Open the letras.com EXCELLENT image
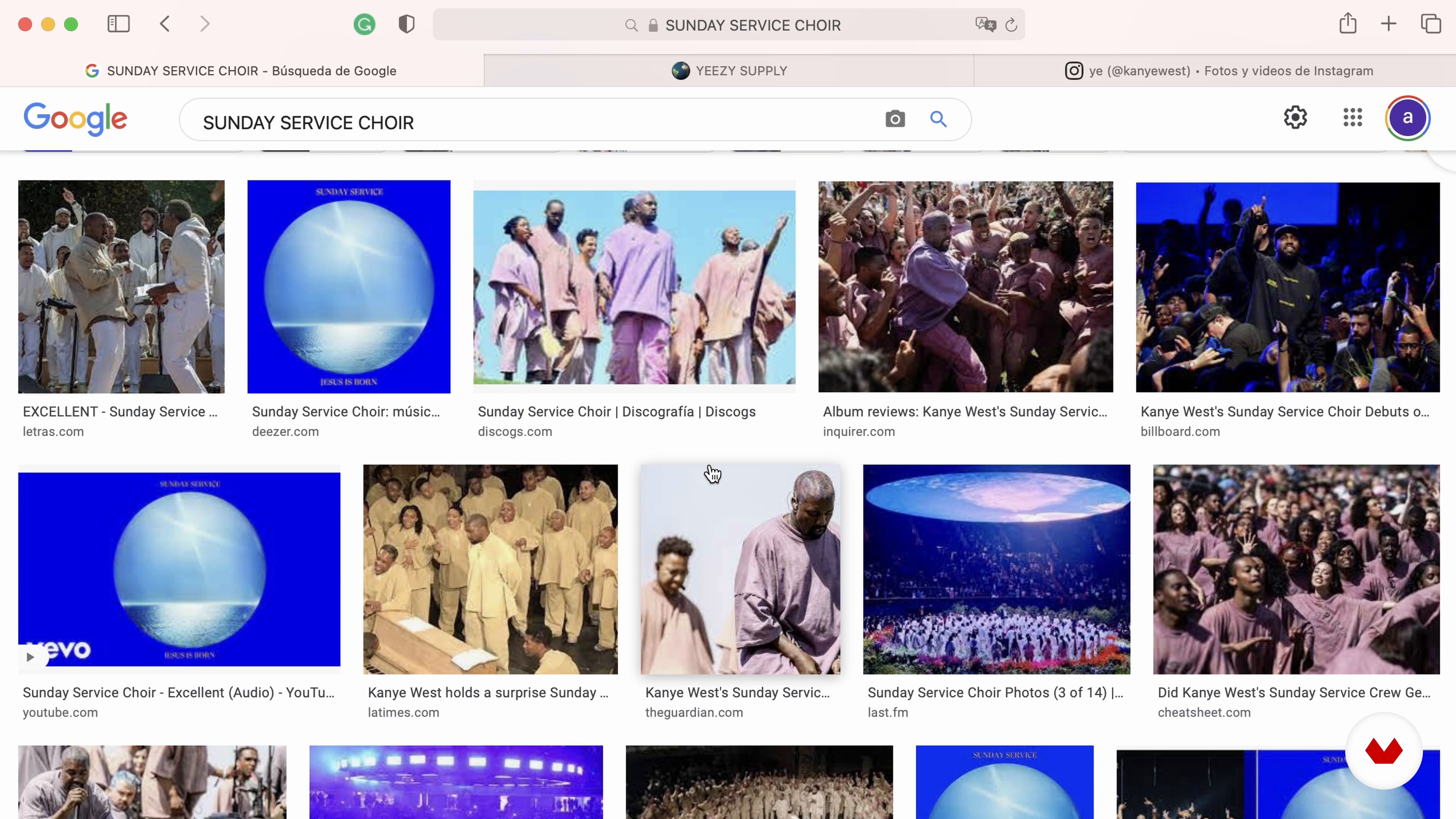This screenshot has height=819, width=1456. pos(121,287)
